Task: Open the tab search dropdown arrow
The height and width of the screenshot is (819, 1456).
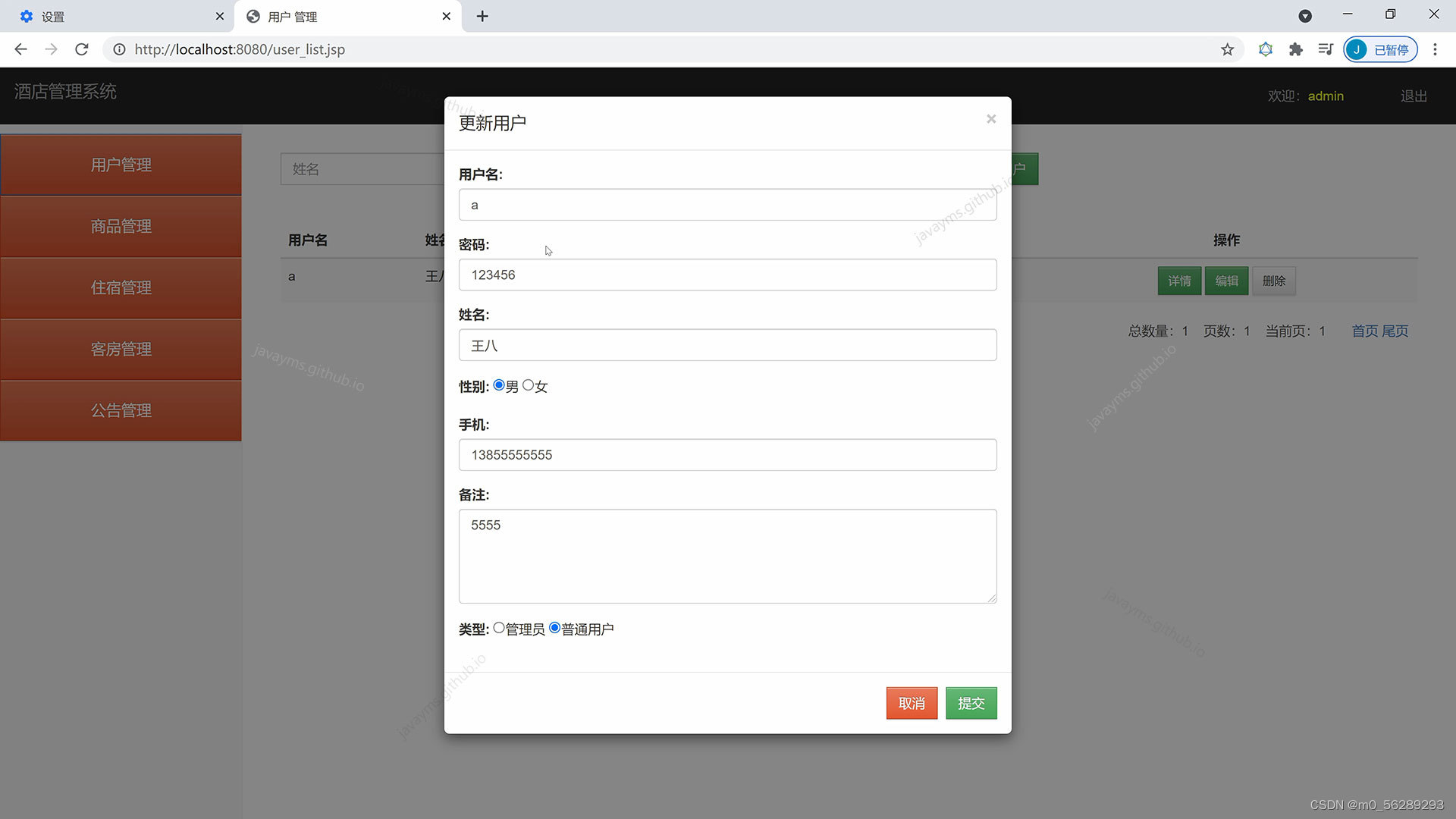Action: pos(1304,16)
